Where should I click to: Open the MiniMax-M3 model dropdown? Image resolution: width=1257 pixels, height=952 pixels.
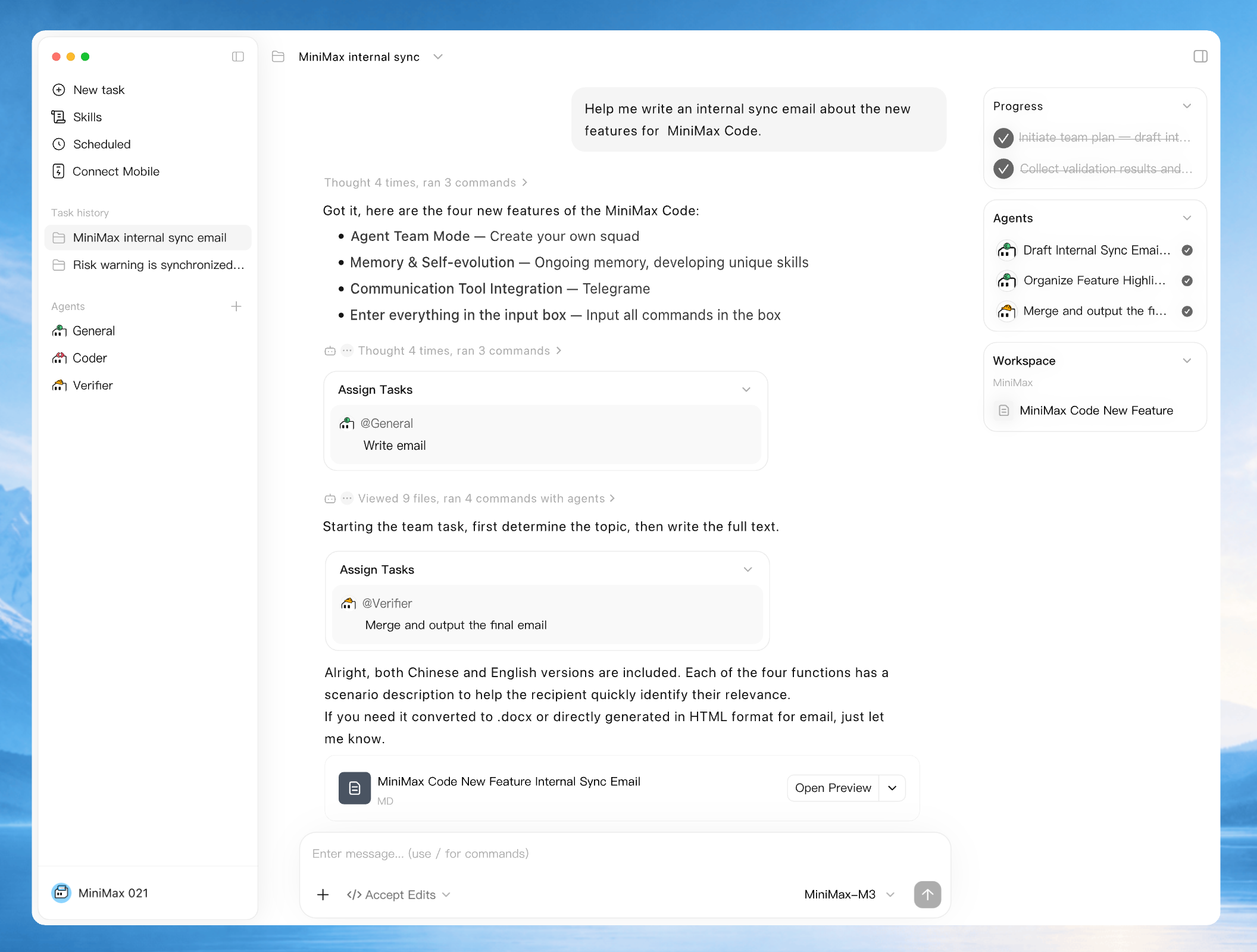click(x=849, y=894)
